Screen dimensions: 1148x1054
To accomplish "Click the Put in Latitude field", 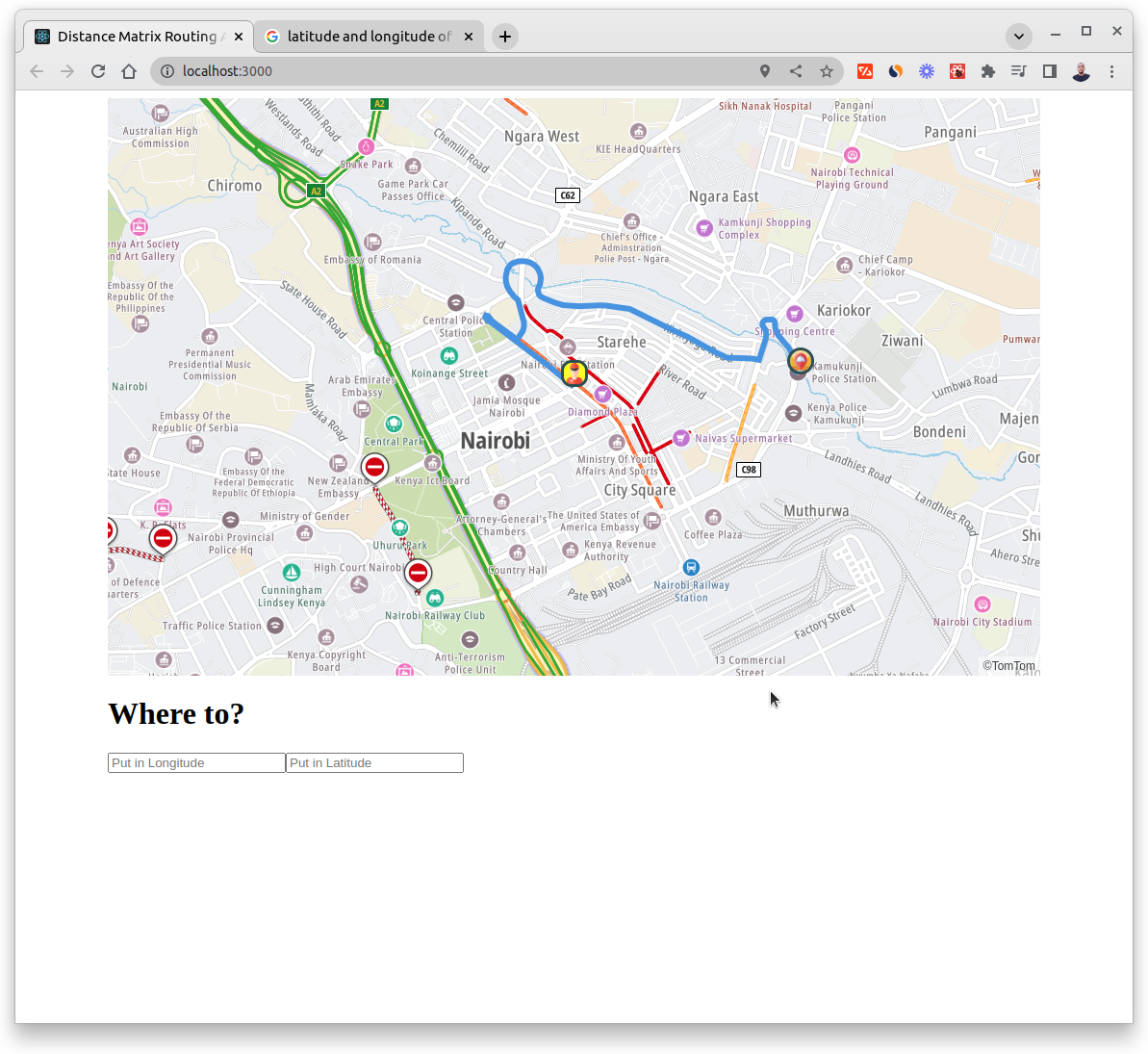I will (x=374, y=762).
